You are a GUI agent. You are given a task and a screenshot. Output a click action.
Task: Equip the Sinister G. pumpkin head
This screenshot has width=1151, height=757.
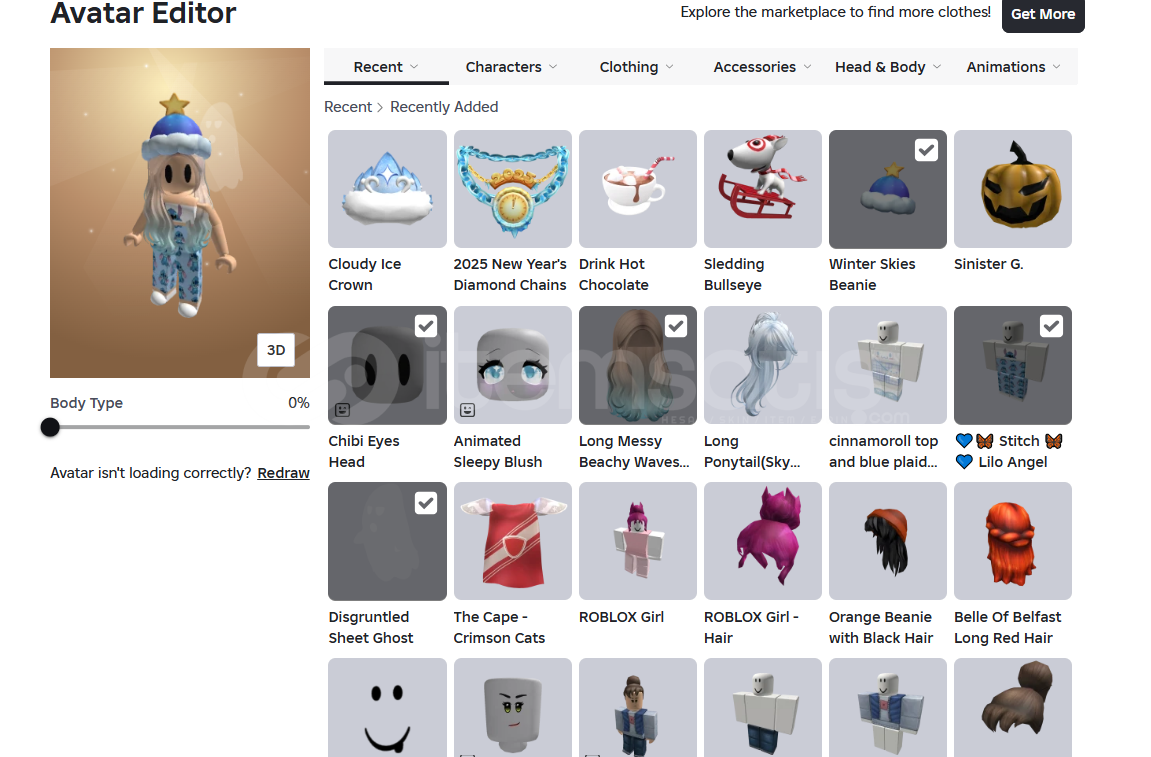pyautogui.click(x=1013, y=189)
